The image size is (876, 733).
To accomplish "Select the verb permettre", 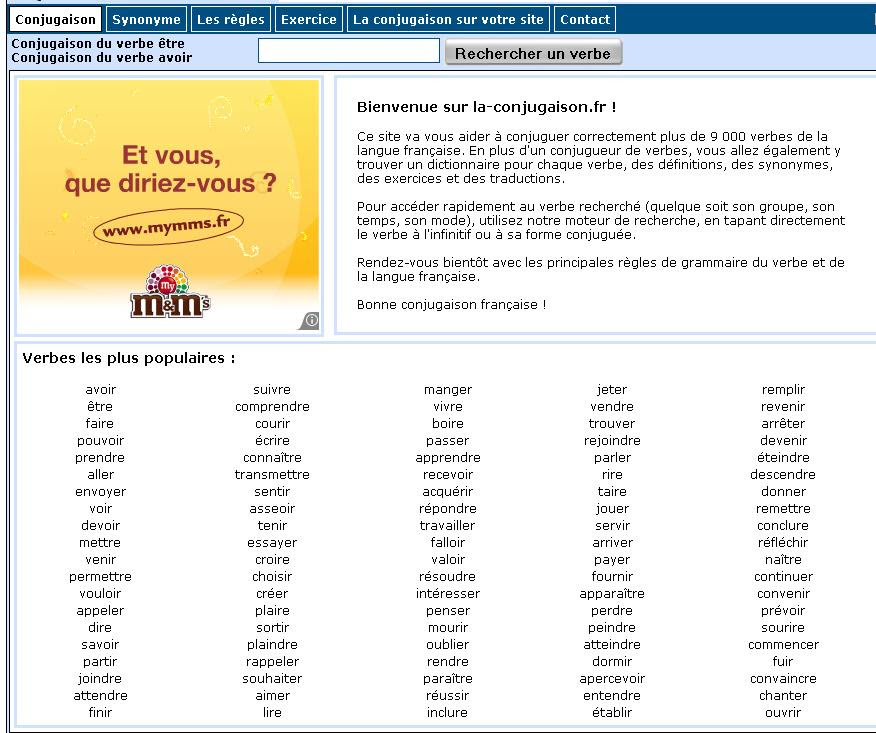I will [101, 577].
